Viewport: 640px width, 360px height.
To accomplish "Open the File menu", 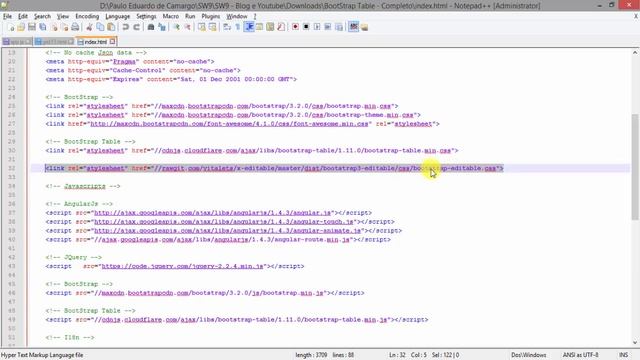I will pos(7,16).
